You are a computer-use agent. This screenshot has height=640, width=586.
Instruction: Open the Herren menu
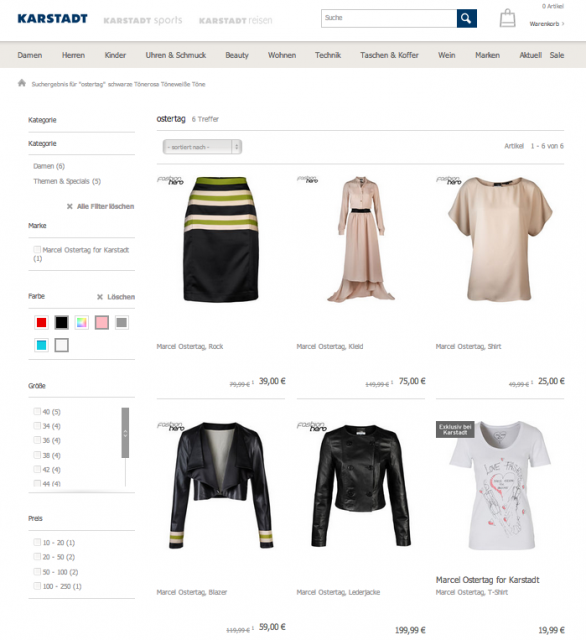click(x=73, y=55)
